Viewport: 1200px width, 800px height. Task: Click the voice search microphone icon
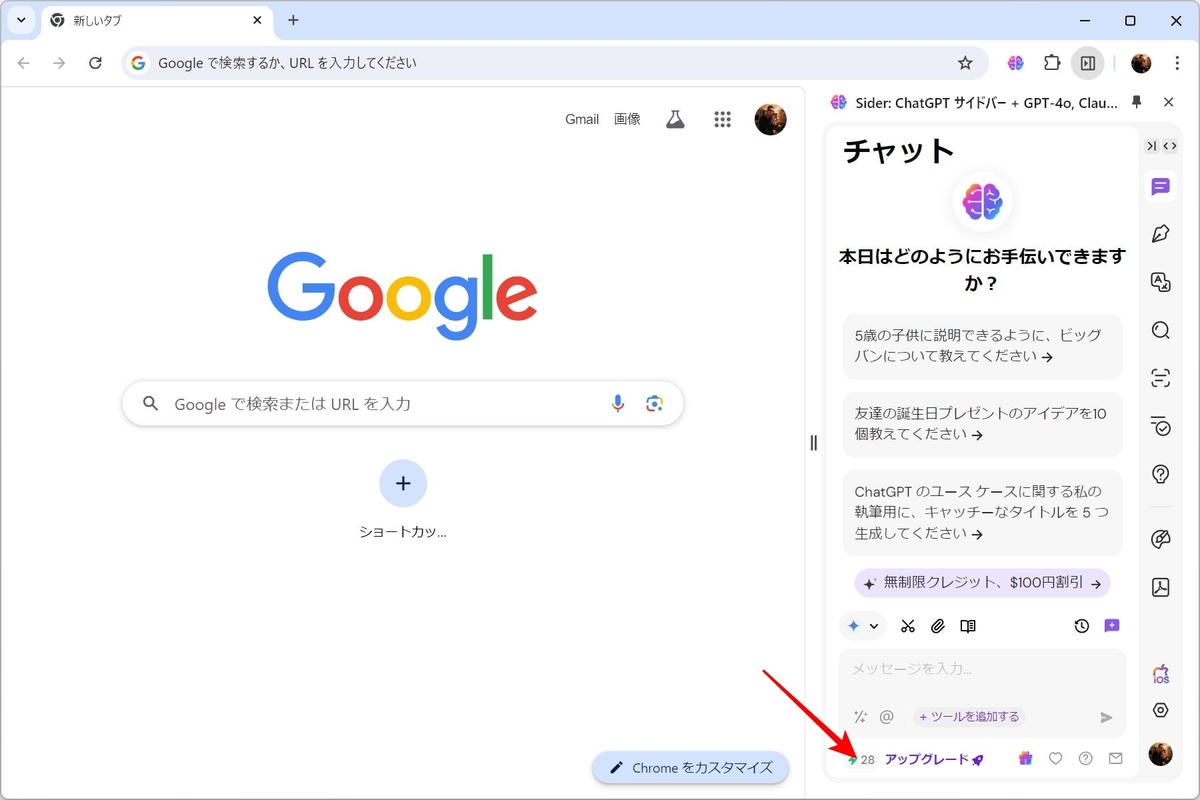coord(618,404)
